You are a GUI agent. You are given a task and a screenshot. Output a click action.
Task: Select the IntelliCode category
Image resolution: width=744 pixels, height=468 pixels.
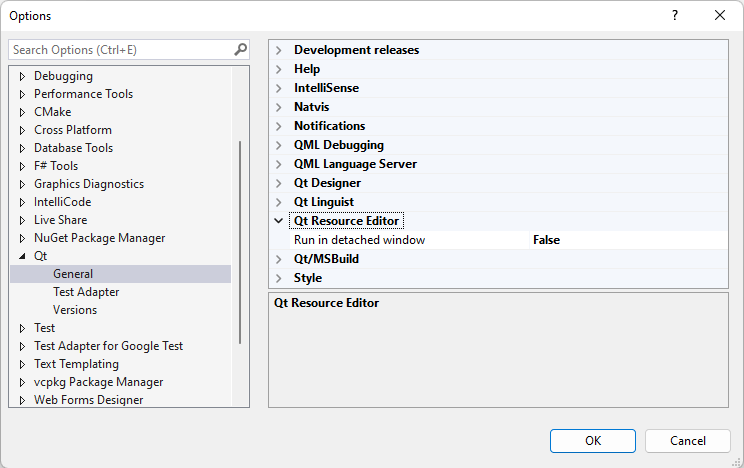coord(62,202)
